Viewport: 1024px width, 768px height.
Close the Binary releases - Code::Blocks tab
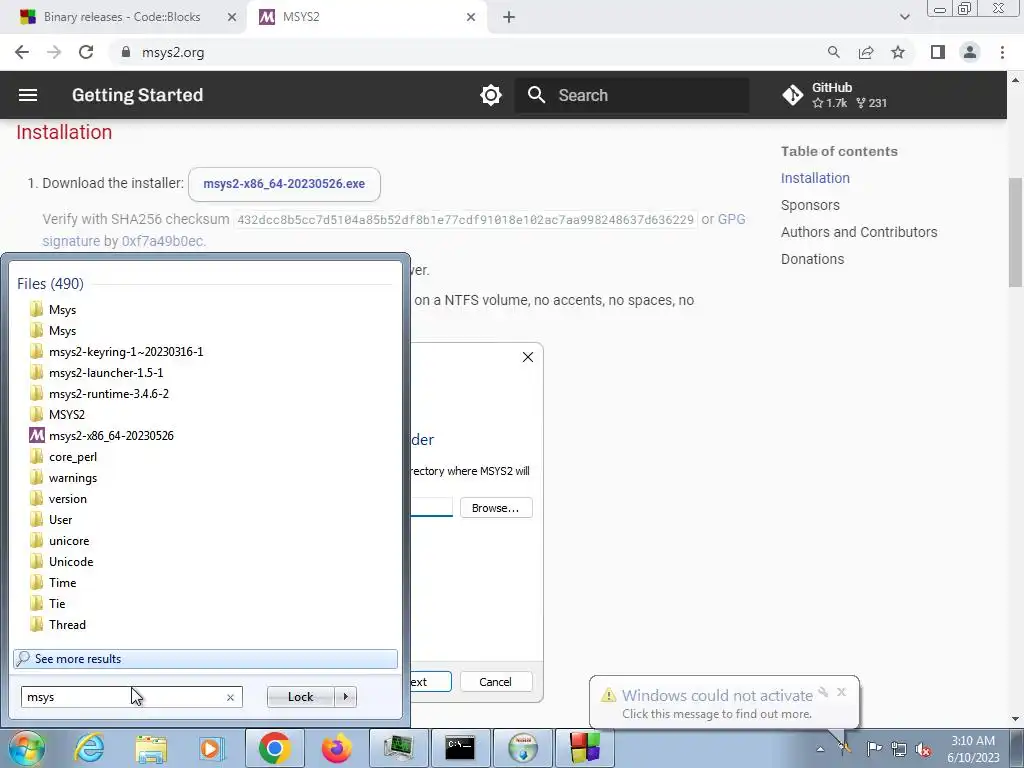click(x=232, y=17)
